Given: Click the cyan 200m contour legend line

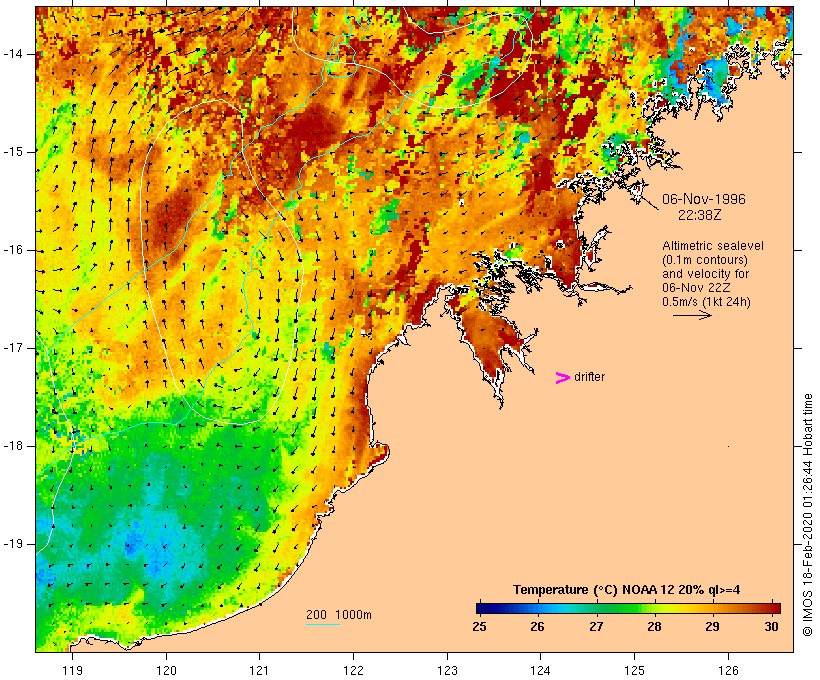Looking at the screenshot, I should click(x=323, y=624).
